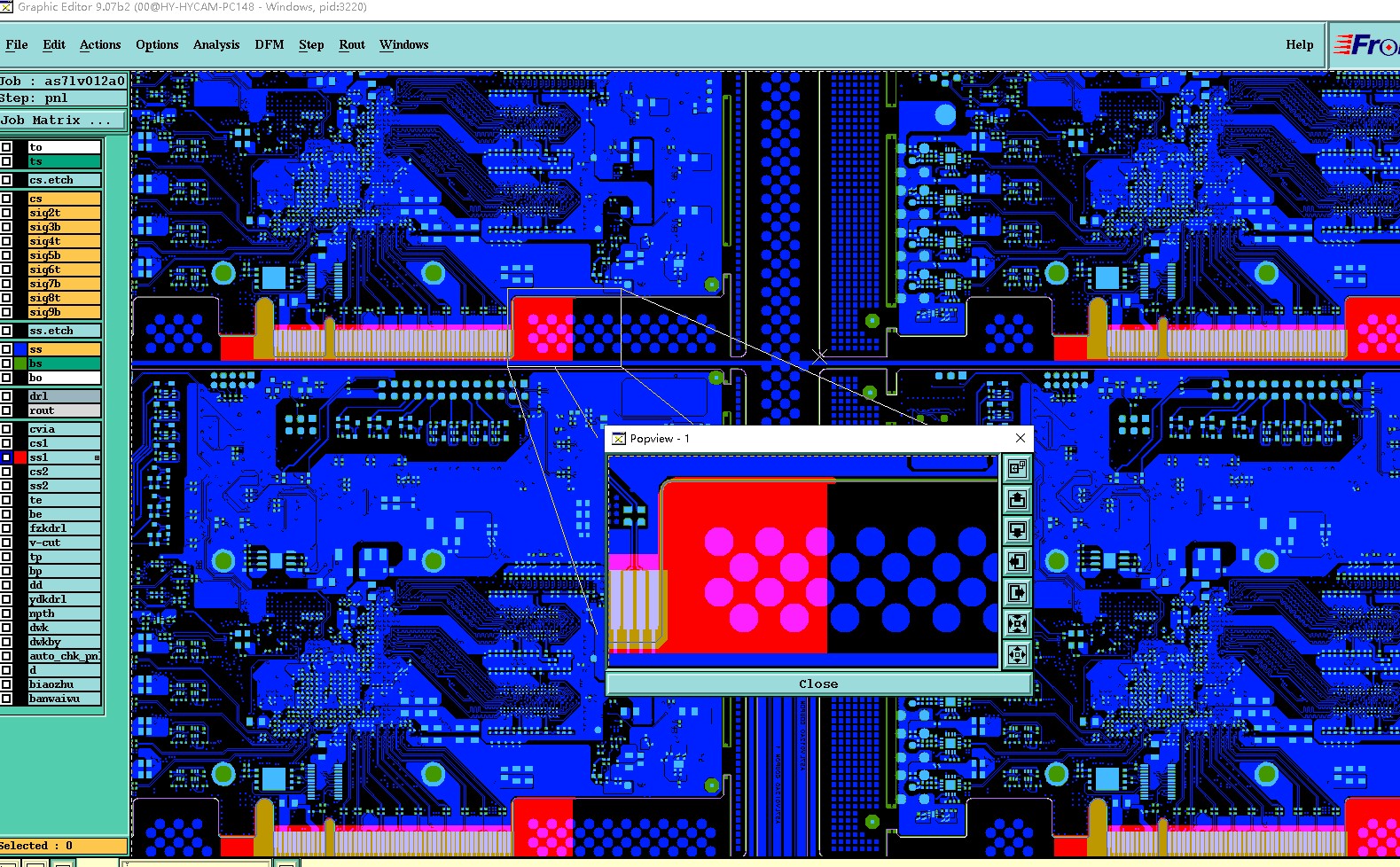Screen dimensions: 1400x867
Task: Pan the Popview right with the right-arrow icon
Action: [1017, 592]
